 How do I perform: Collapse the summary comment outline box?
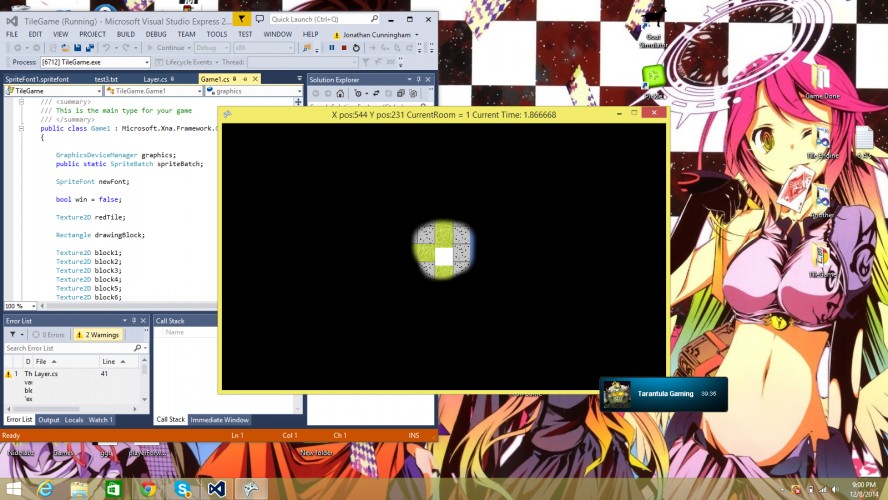click(x=22, y=102)
